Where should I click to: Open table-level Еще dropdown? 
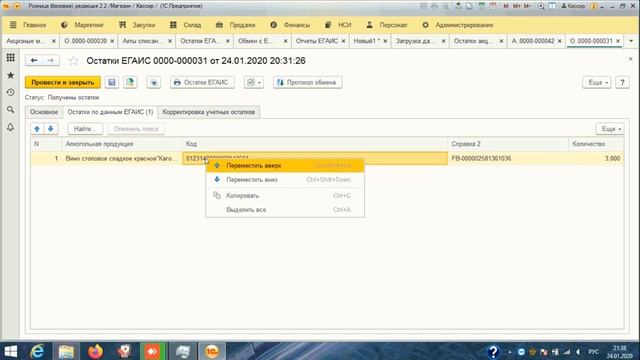(x=610, y=129)
